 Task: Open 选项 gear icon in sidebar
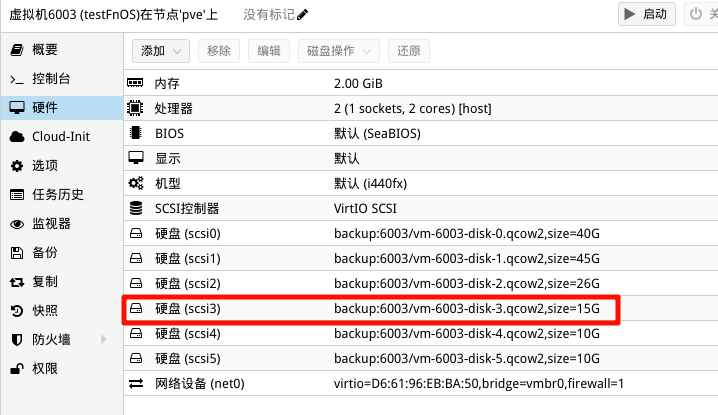[17, 165]
